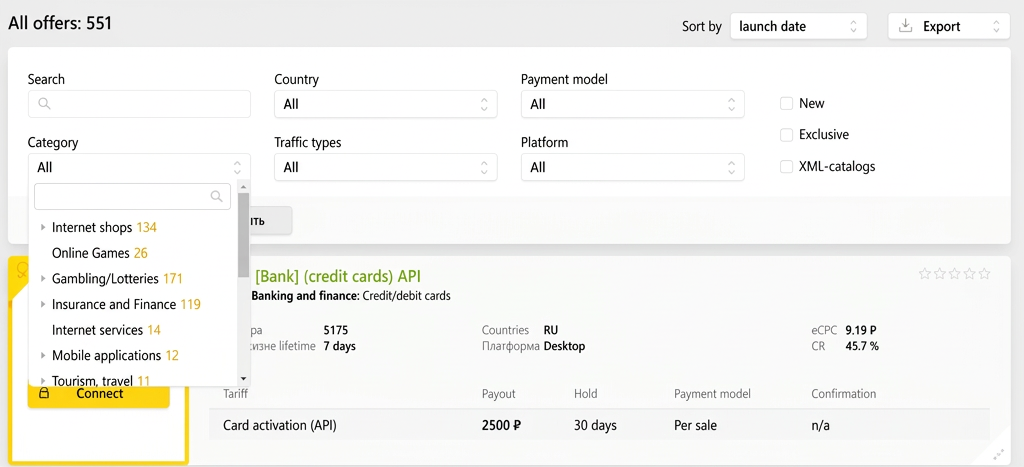Click the magnifier icon in Search field
Screen dimensions: 1024x467
44,104
